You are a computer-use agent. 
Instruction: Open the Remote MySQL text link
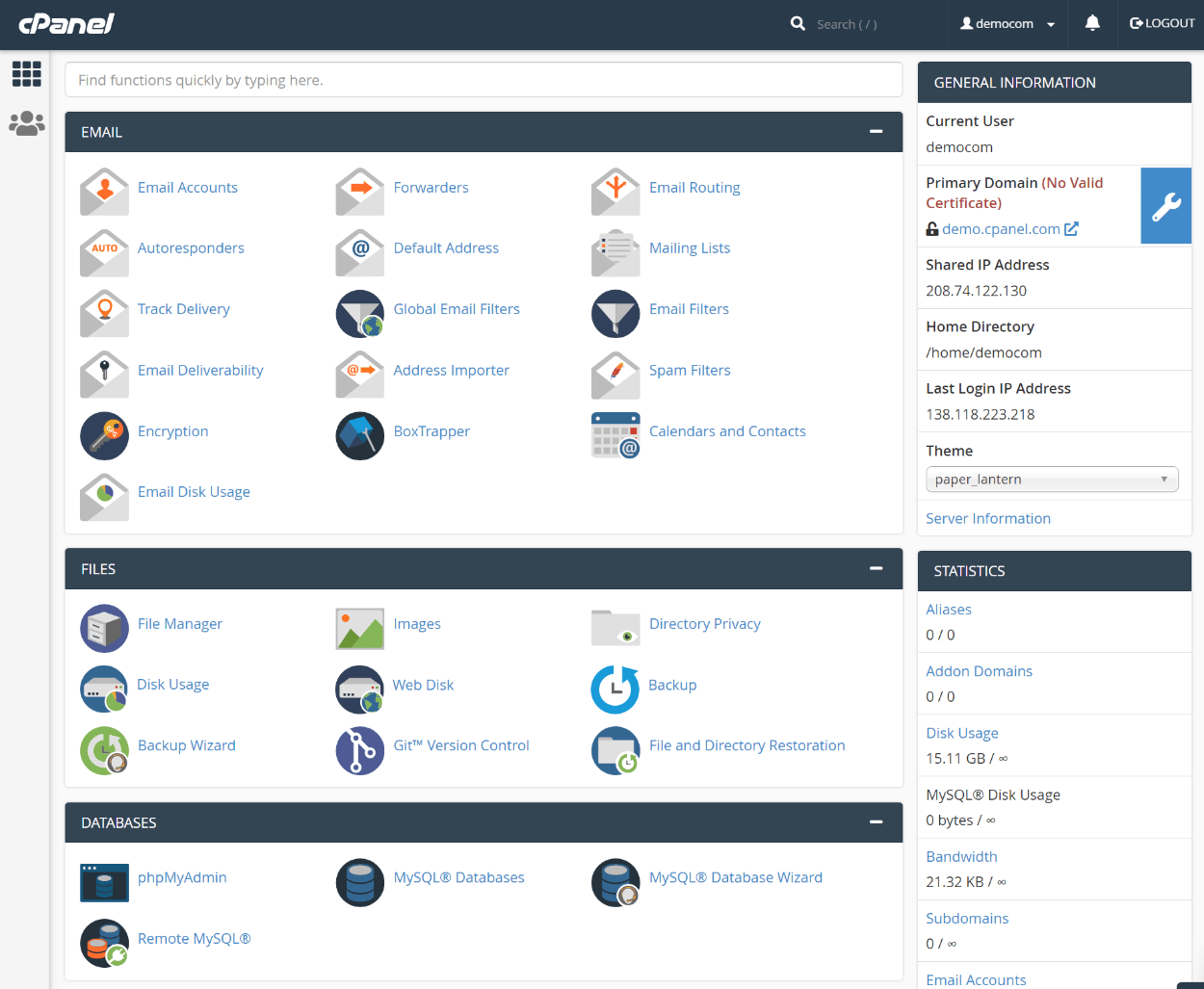195,939
